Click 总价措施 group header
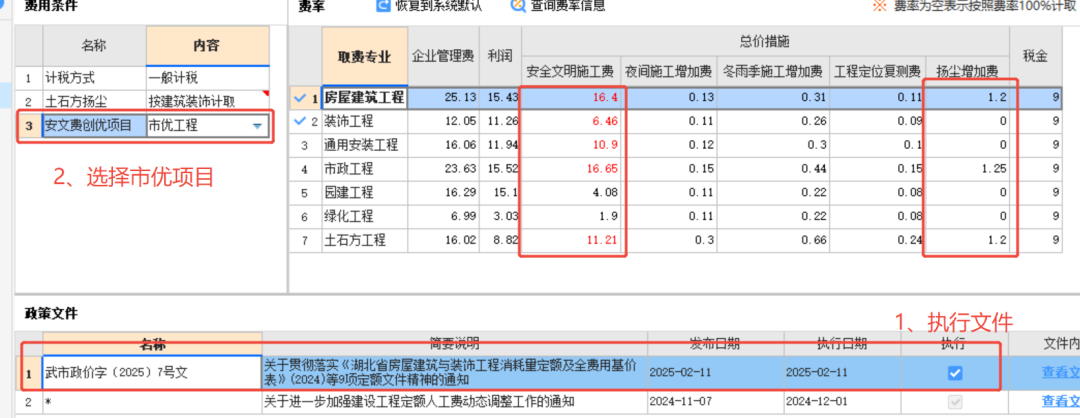The image size is (1080, 418). pyautogui.click(x=765, y=41)
